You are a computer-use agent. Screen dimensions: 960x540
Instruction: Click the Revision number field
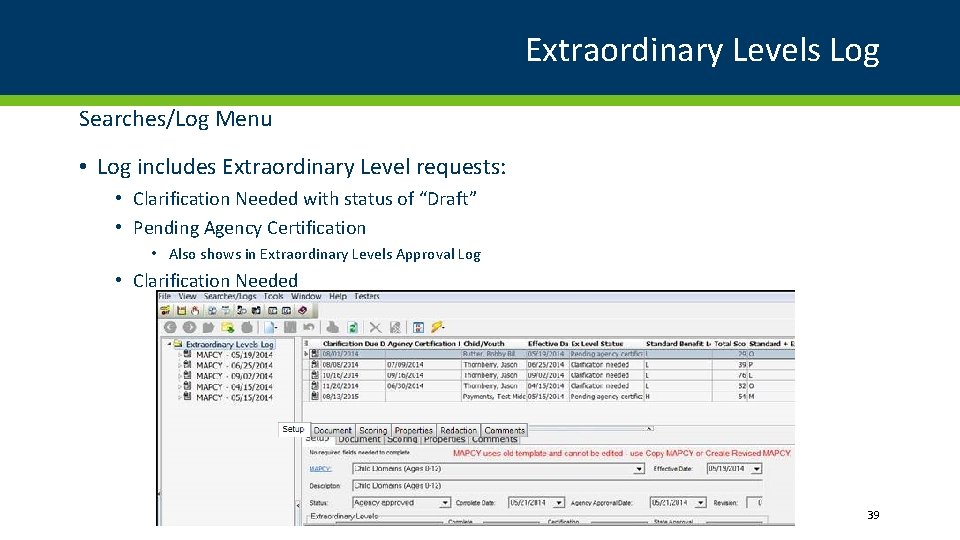(x=754, y=503)
